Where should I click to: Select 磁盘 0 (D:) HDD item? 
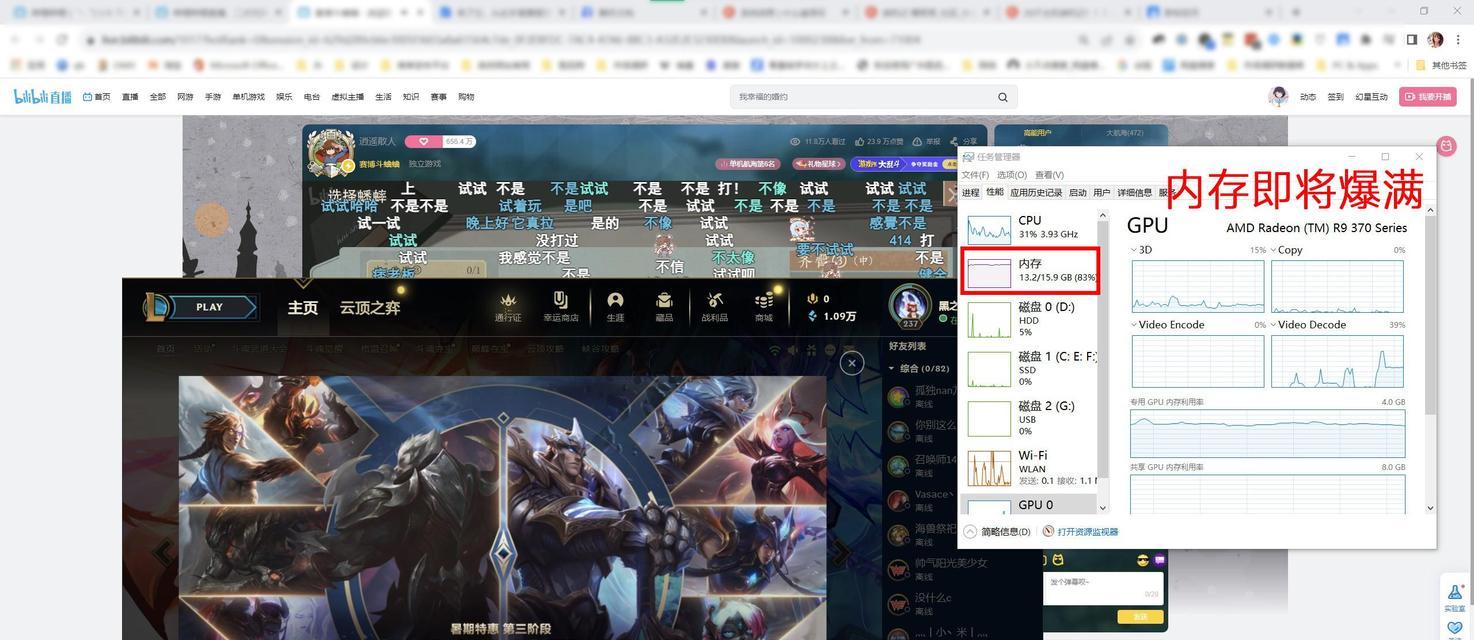pyautogui.click(x=1029, y=319)
